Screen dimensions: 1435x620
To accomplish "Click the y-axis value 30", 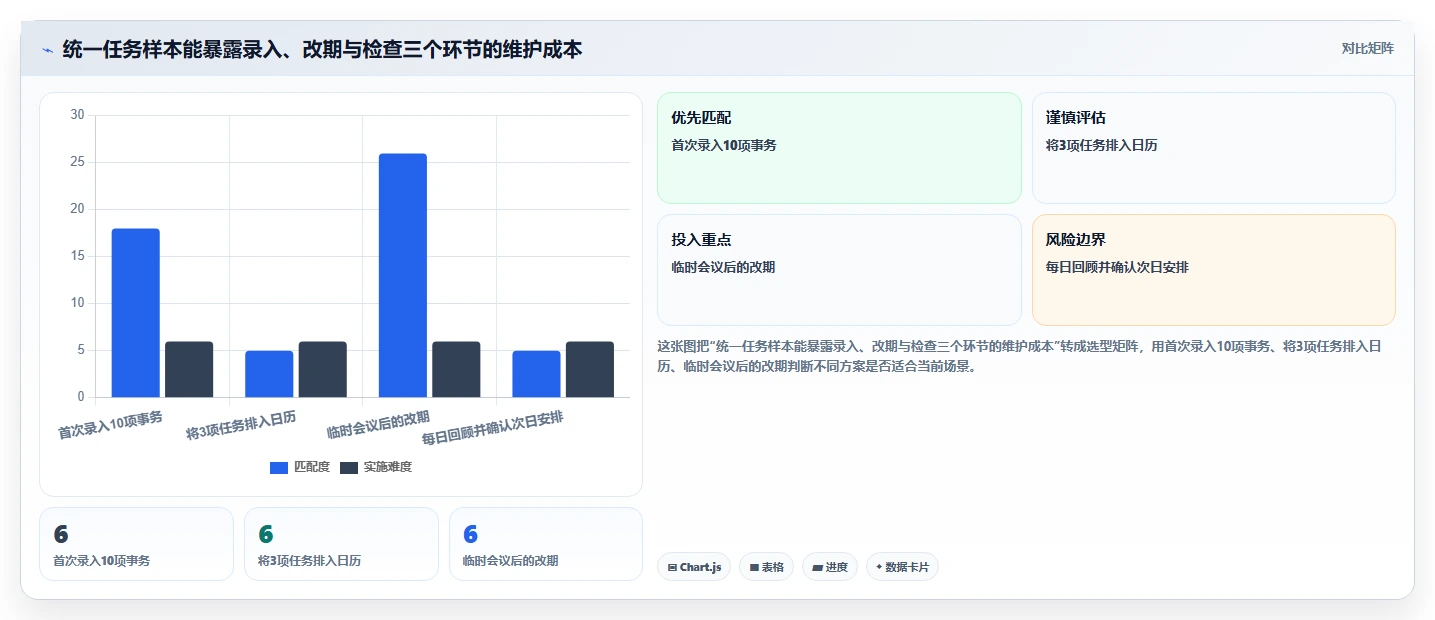I will pos(78,115).
